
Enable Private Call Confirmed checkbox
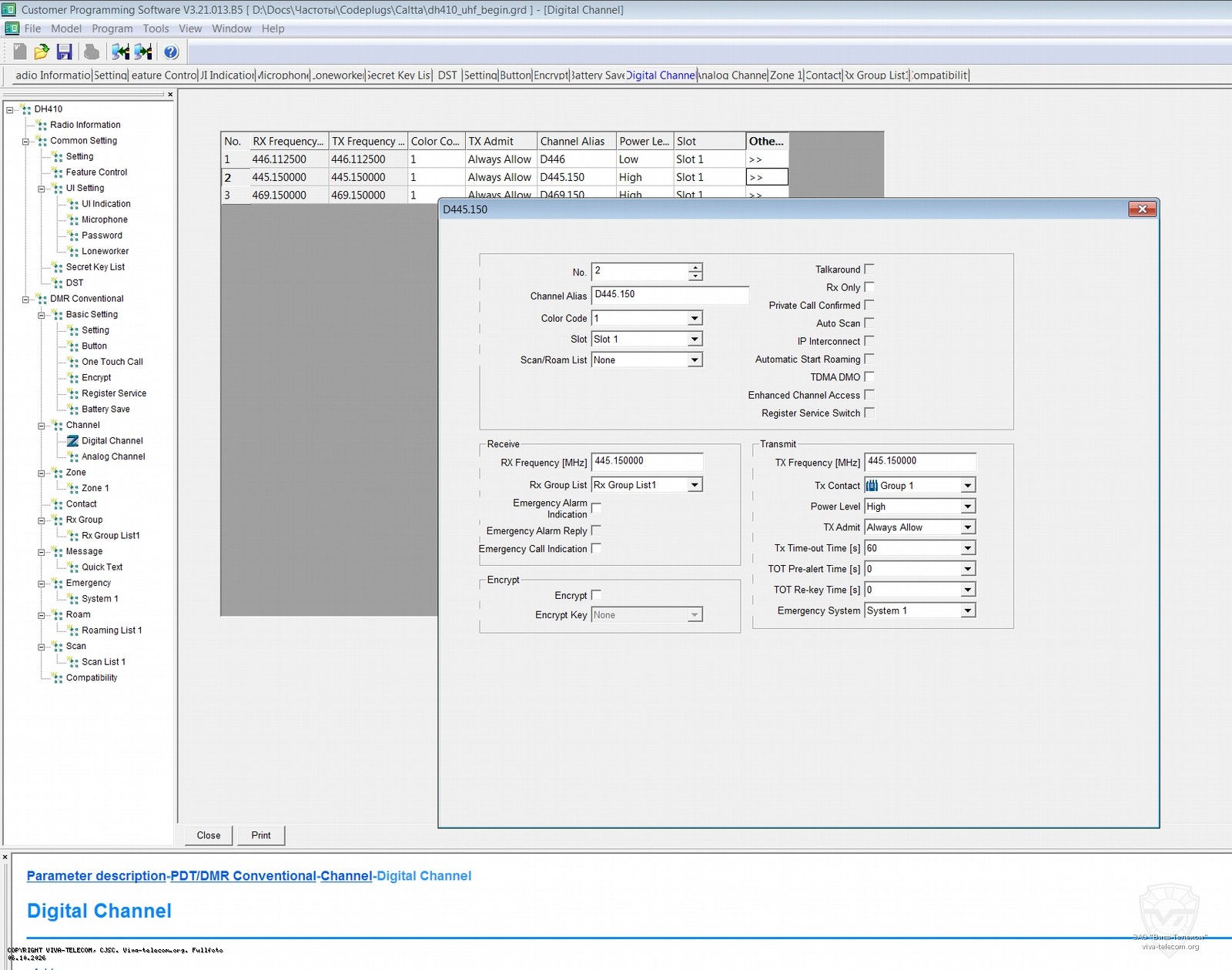point(869,305)
